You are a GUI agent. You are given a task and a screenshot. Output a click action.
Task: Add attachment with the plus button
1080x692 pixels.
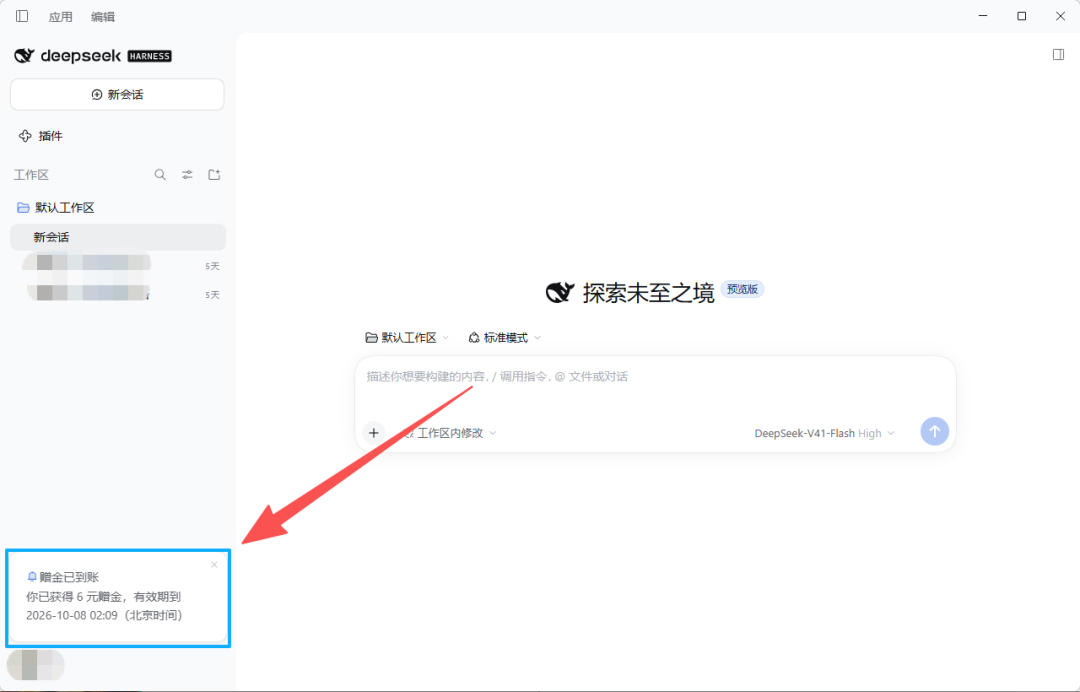(373, 432)
